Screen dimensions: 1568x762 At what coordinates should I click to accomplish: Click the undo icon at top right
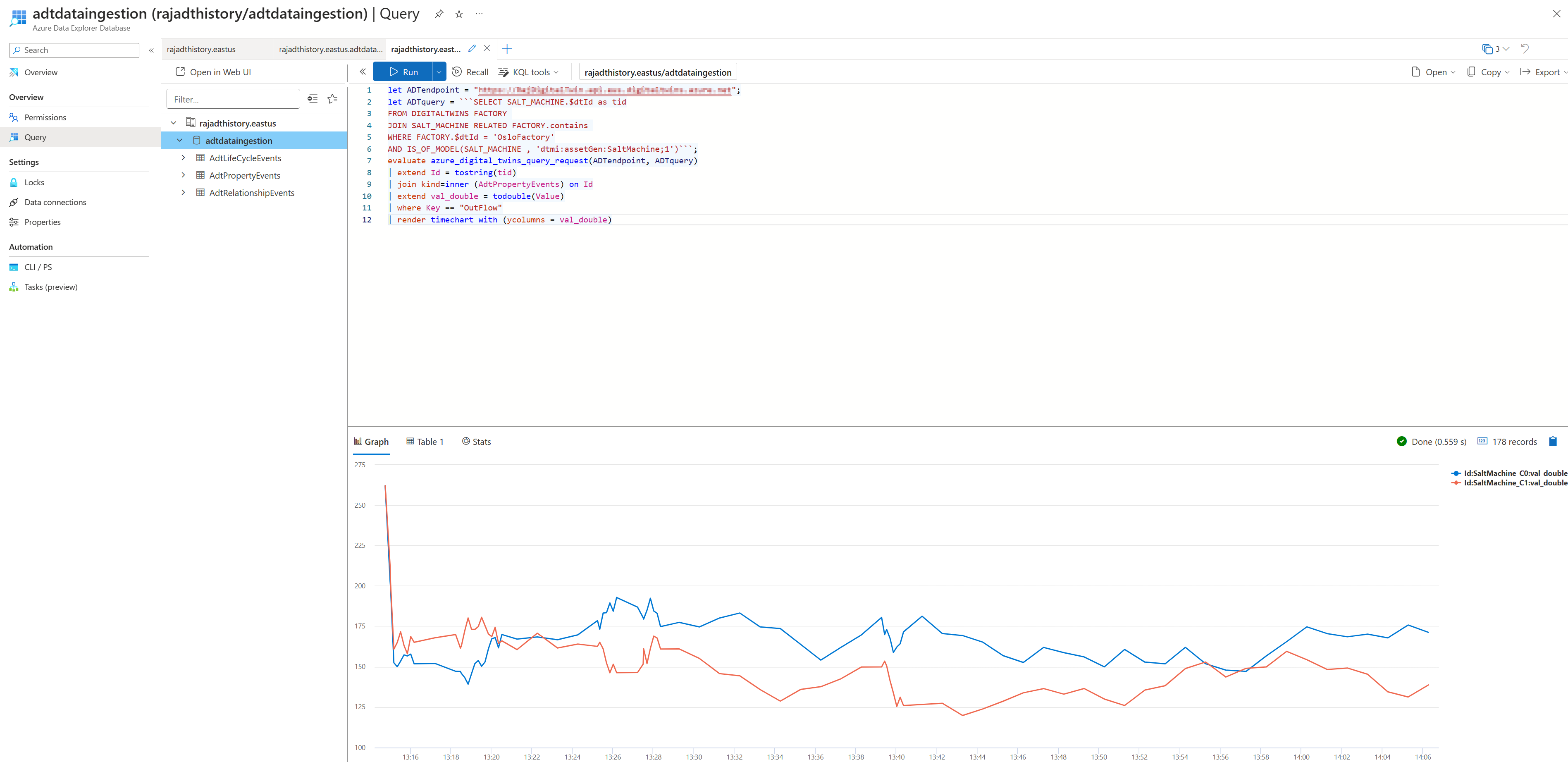tap(1525, 49)
